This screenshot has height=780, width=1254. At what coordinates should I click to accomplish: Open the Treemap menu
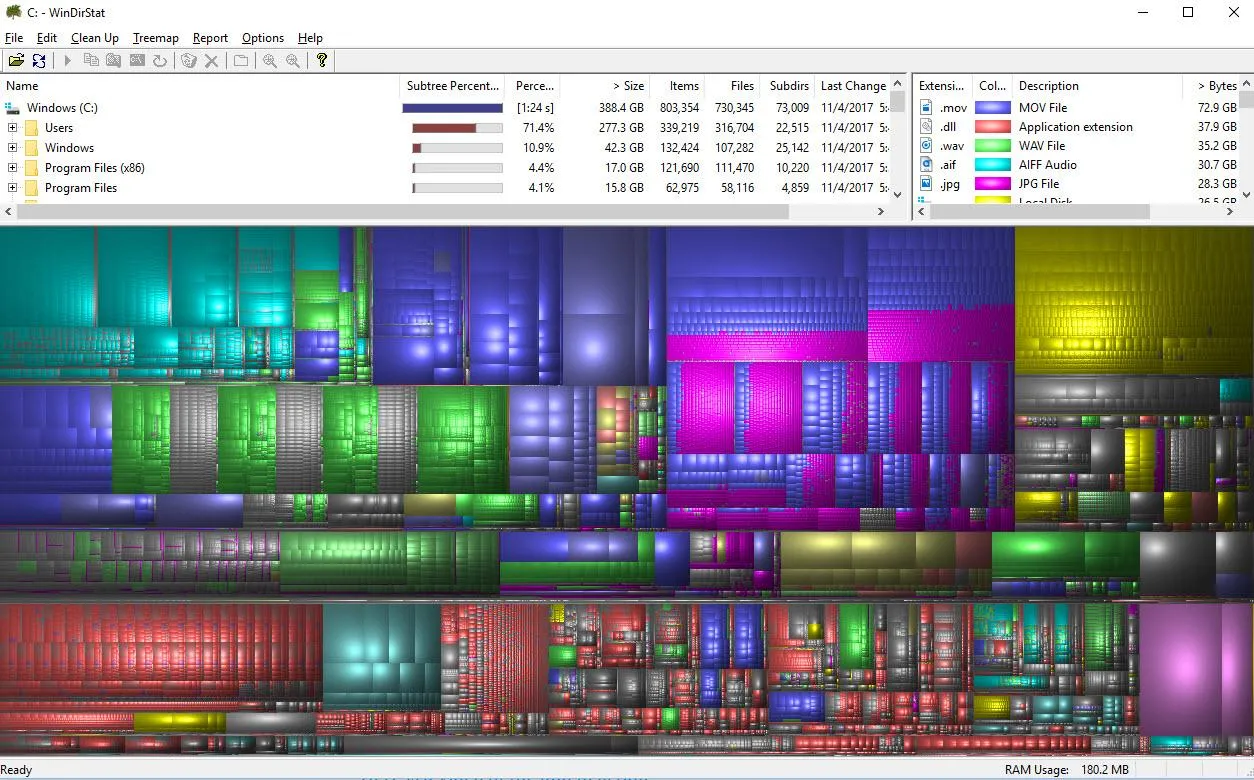pyautogui.click(x=156, y=38)
